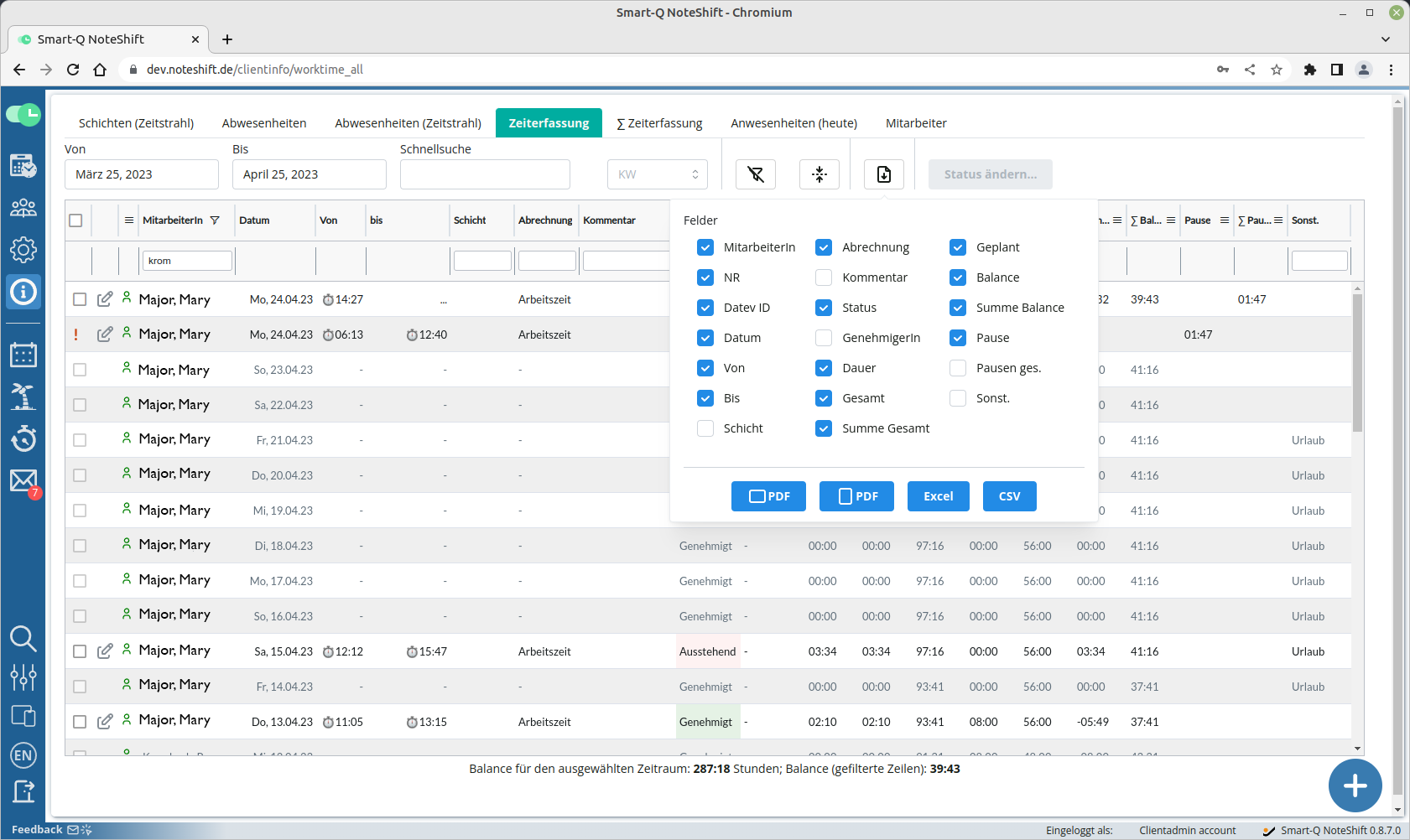1410x840 pixels.
Task: Check the Pausen ges. field checkbox
Action: click(958, 368)
